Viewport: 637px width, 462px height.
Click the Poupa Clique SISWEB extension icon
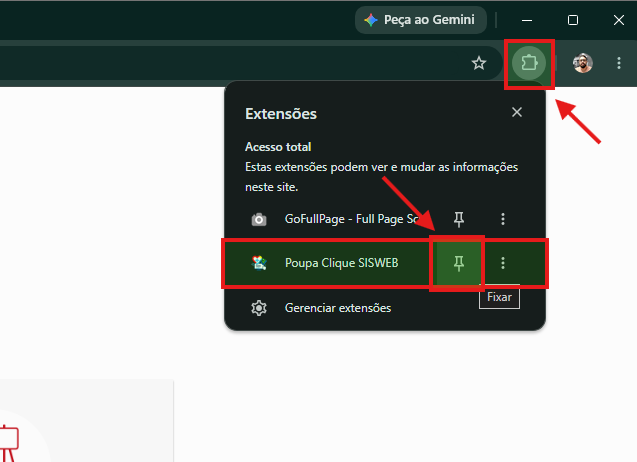(x=259, y=263)
